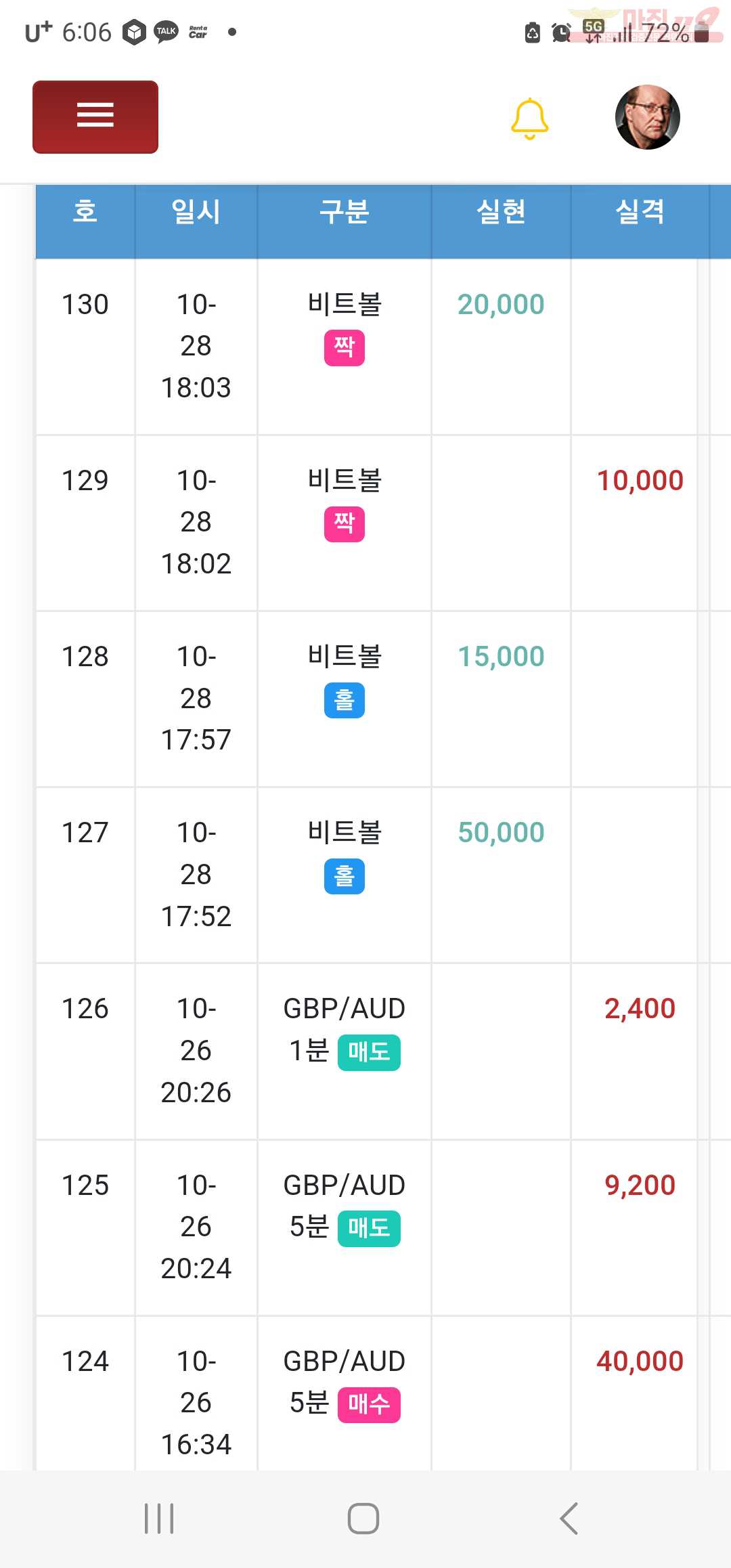The height and width of the screenshot is (1568, 731).
Task: Select the 실격 column header
Action: tap(640, 212)
